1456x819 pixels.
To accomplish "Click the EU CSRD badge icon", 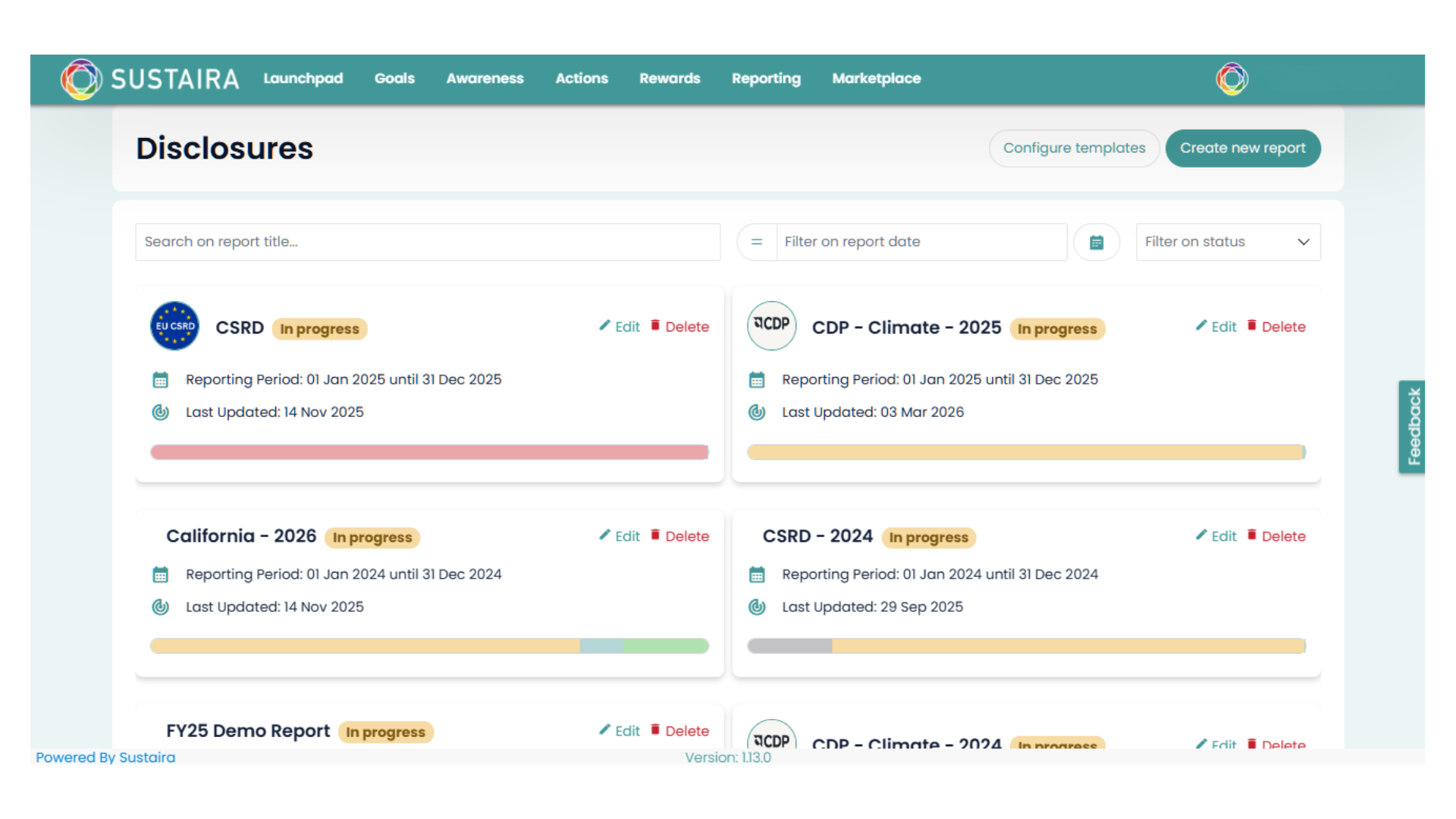I will tap(174, 325).
